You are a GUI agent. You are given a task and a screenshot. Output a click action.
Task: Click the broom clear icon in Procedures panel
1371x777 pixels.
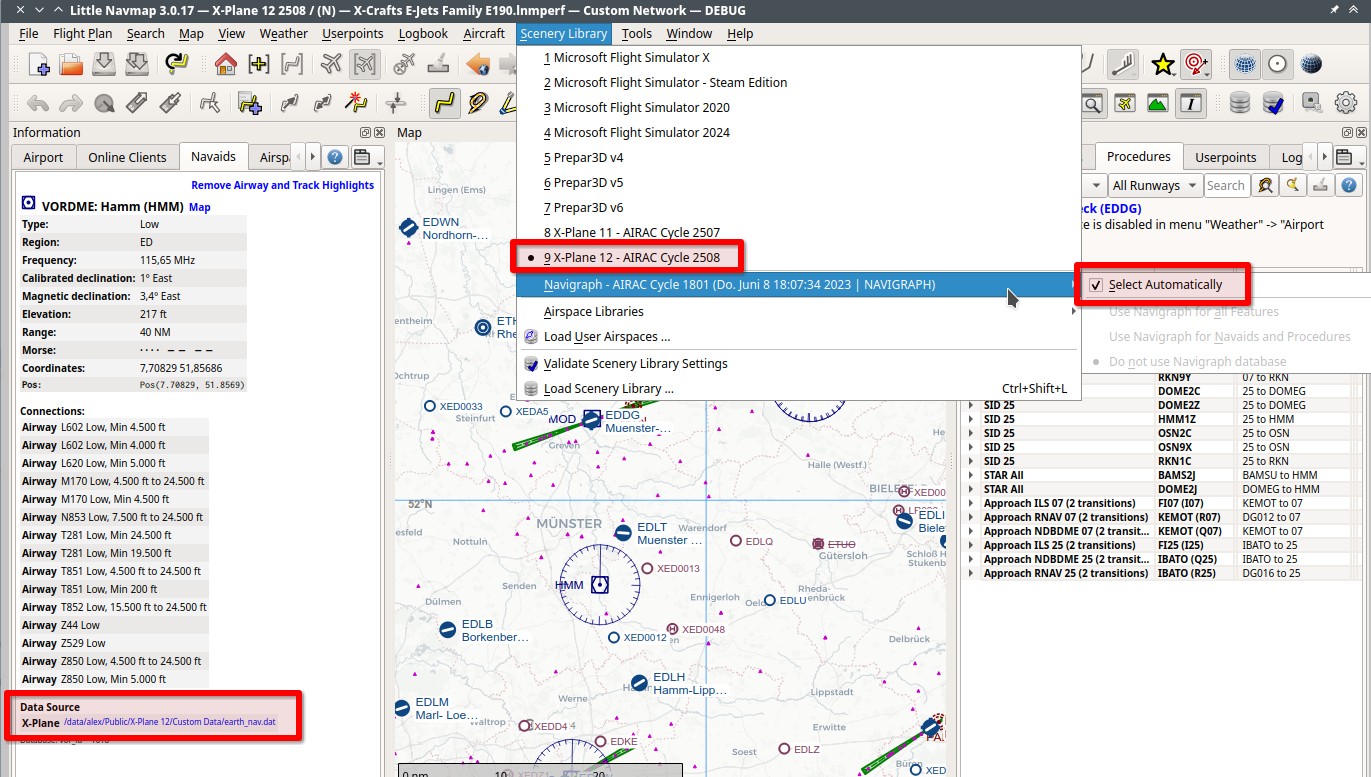click(x=1321, y=185)
